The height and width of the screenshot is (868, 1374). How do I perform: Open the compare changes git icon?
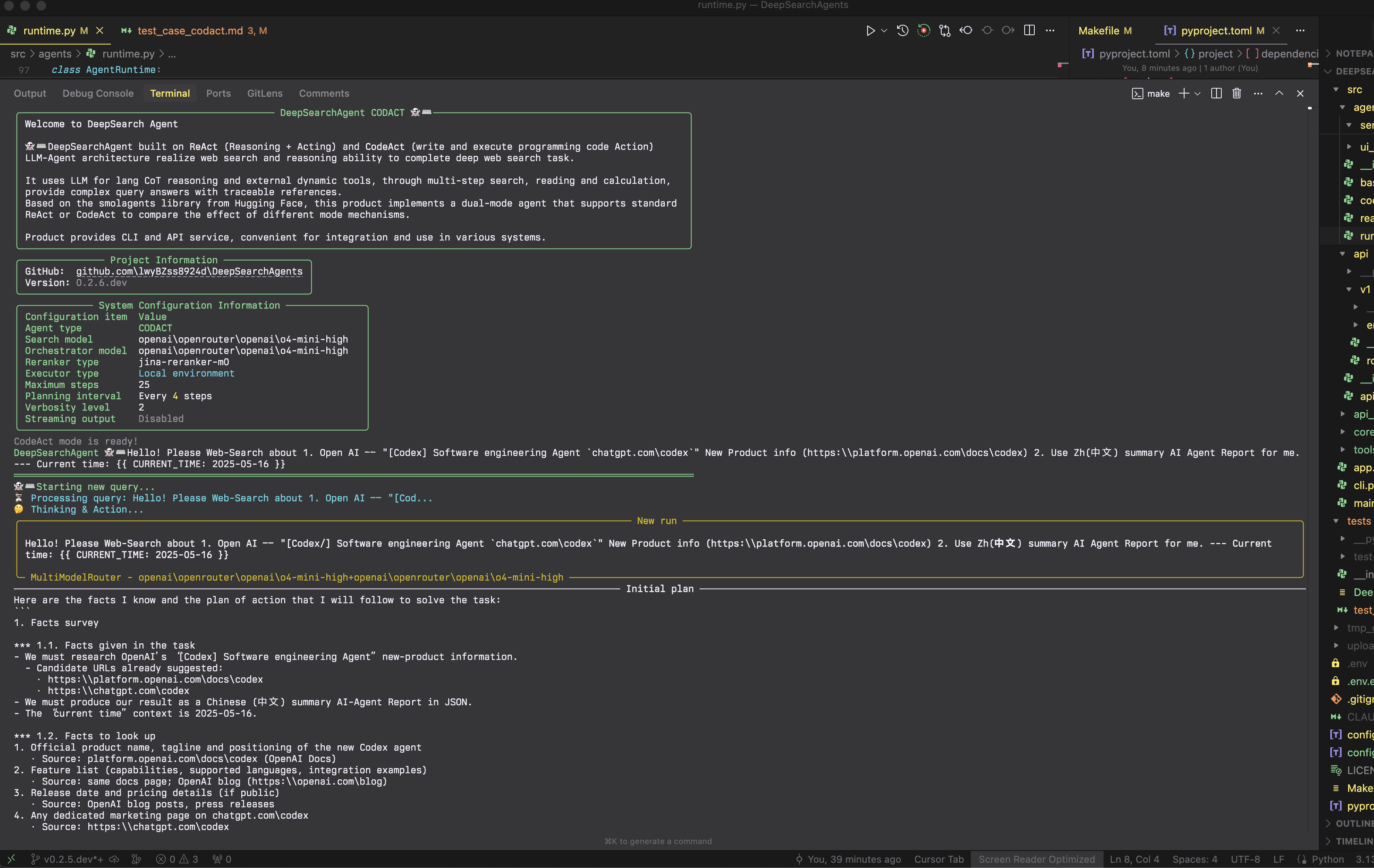point(945,31)
